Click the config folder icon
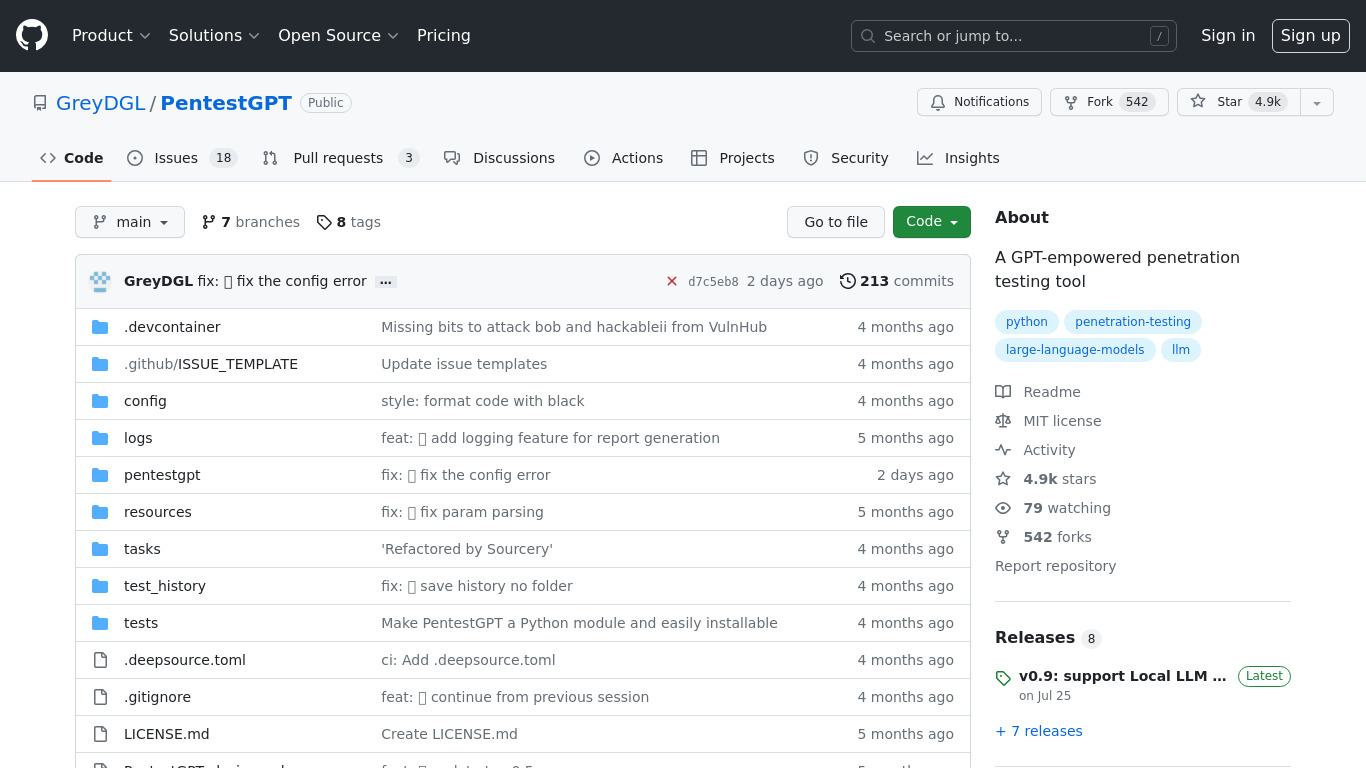The height and width of the screenshot is (768, 1366). [100, 401]
